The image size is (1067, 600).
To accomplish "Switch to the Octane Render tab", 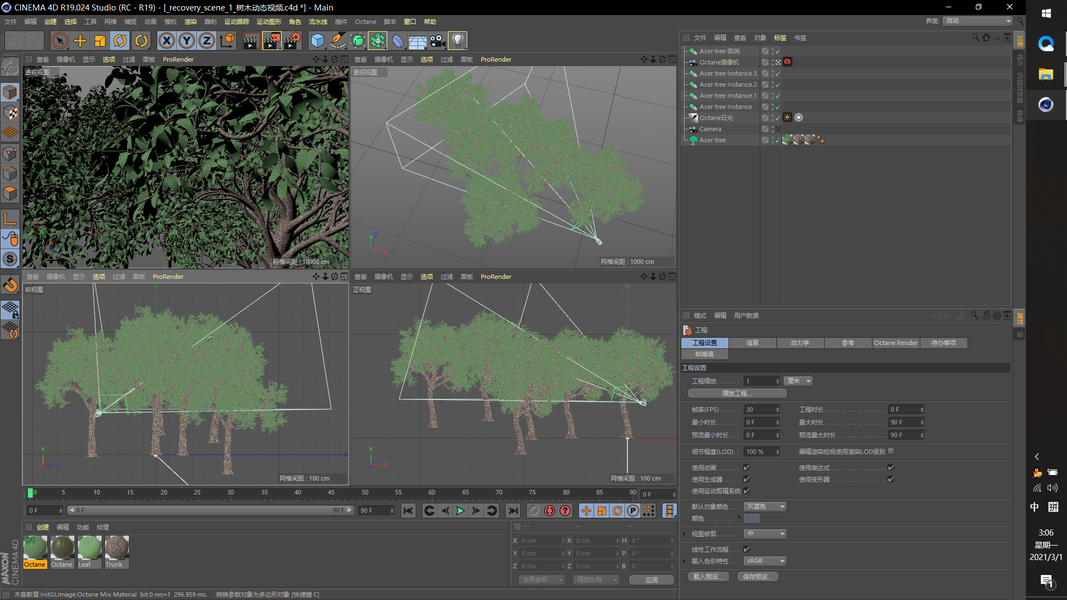I will (895, 343).
